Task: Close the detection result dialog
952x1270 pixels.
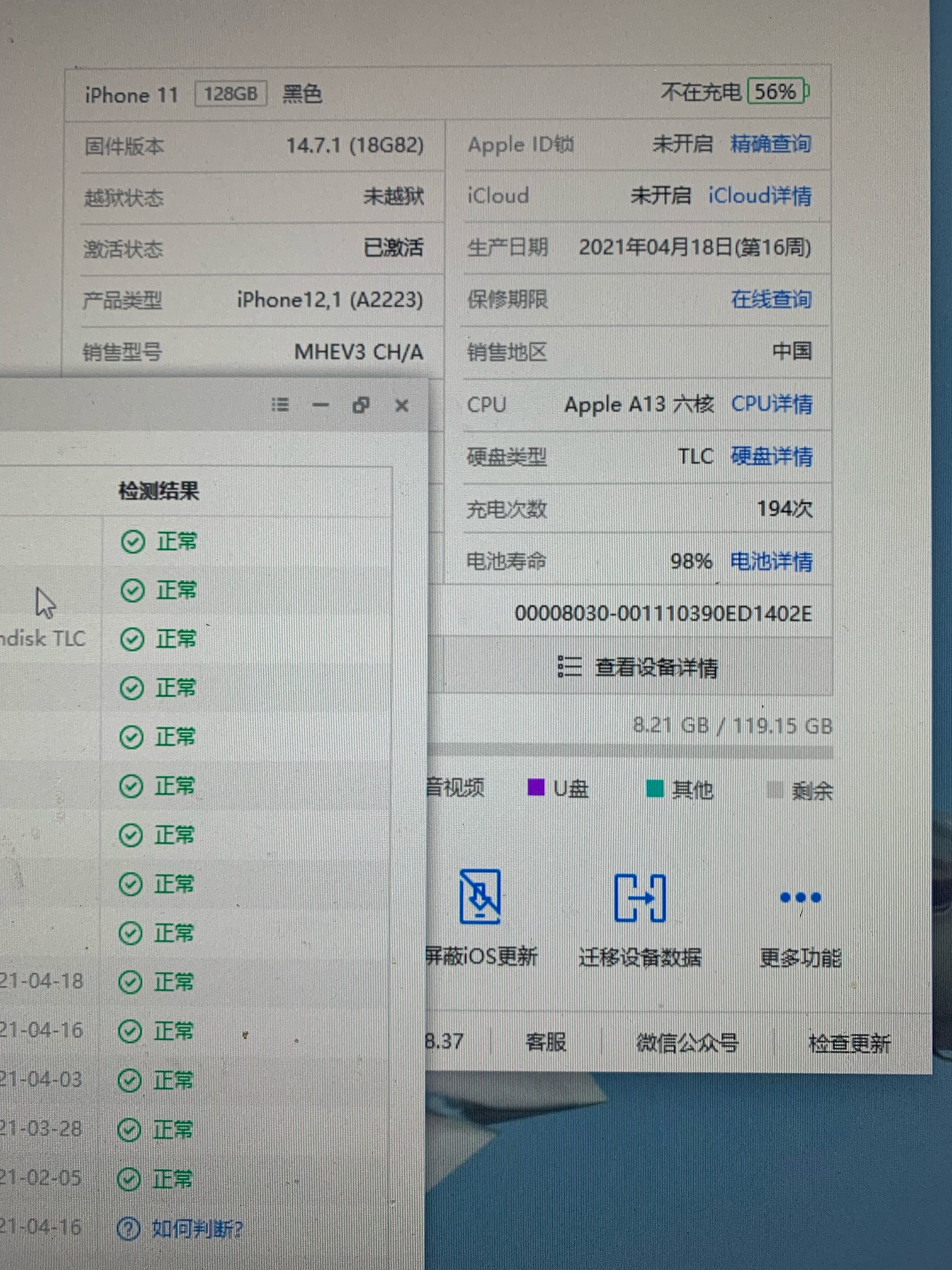Action: coord(402,406)
